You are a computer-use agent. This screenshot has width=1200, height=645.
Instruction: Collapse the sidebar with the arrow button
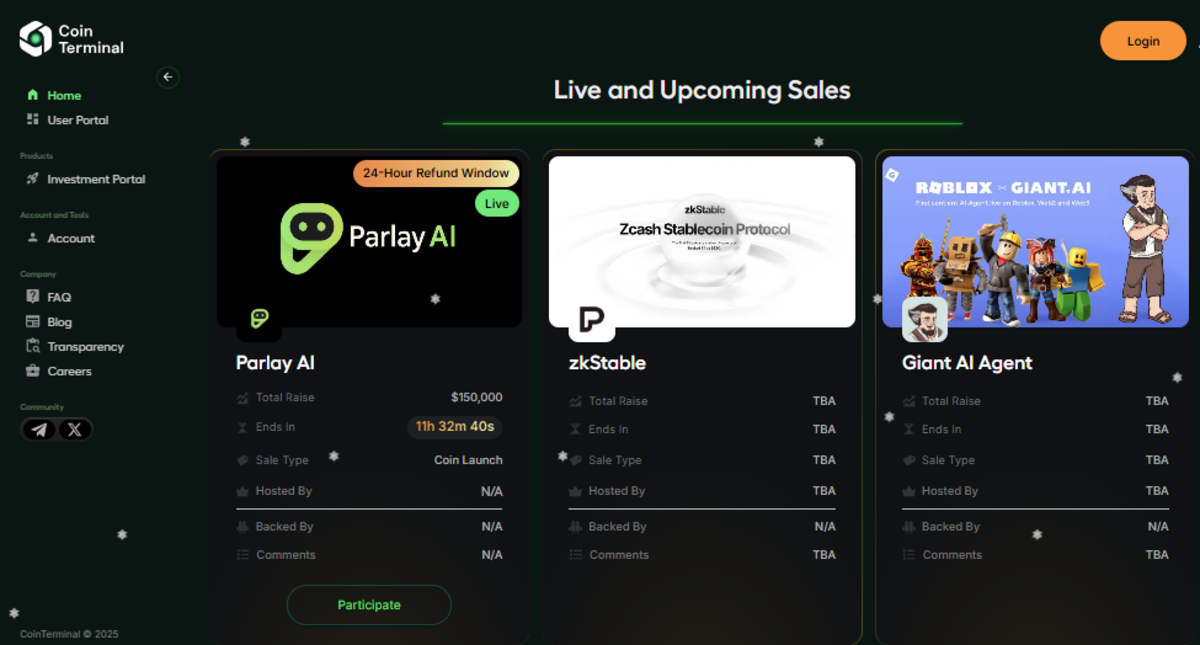[x=168, y=77]
